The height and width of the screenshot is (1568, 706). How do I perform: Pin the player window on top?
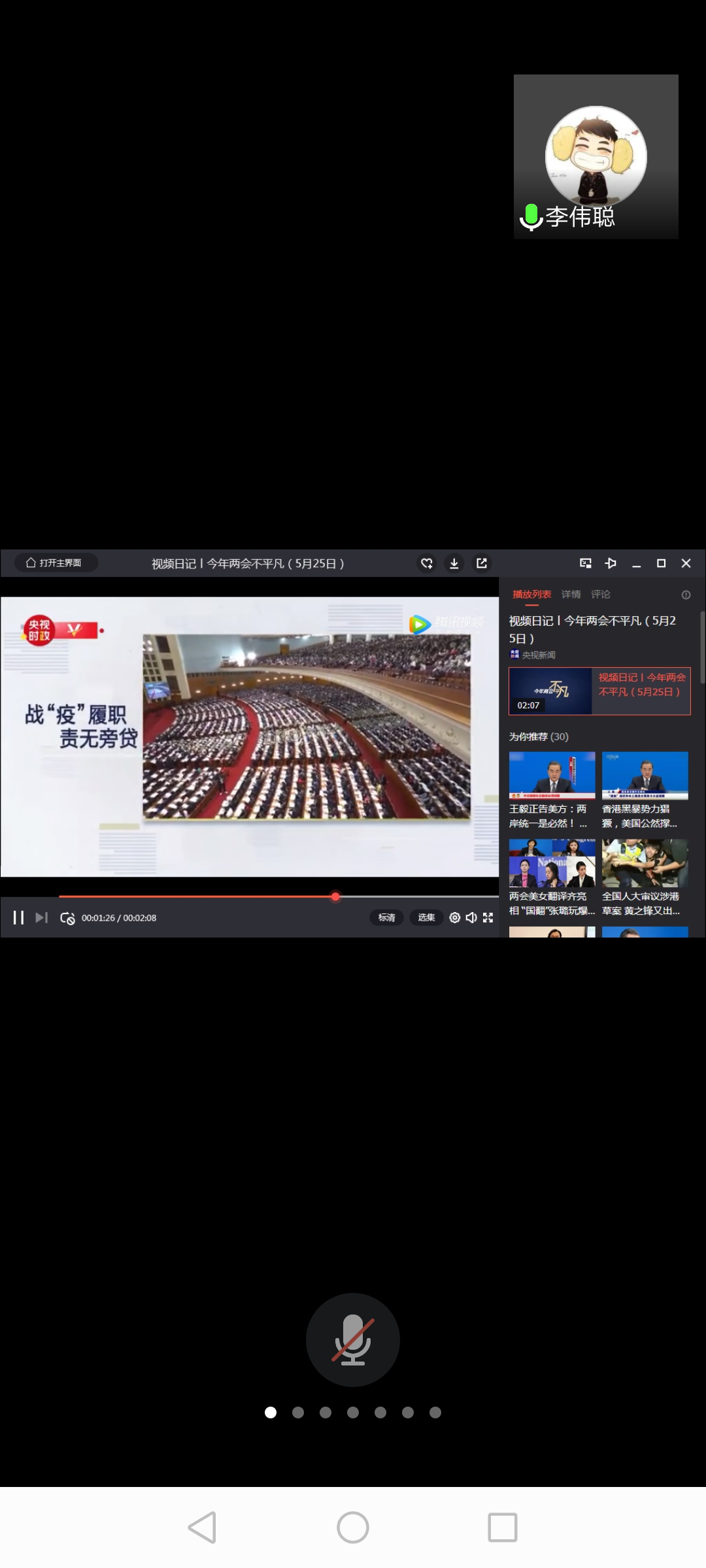point(611,563)
